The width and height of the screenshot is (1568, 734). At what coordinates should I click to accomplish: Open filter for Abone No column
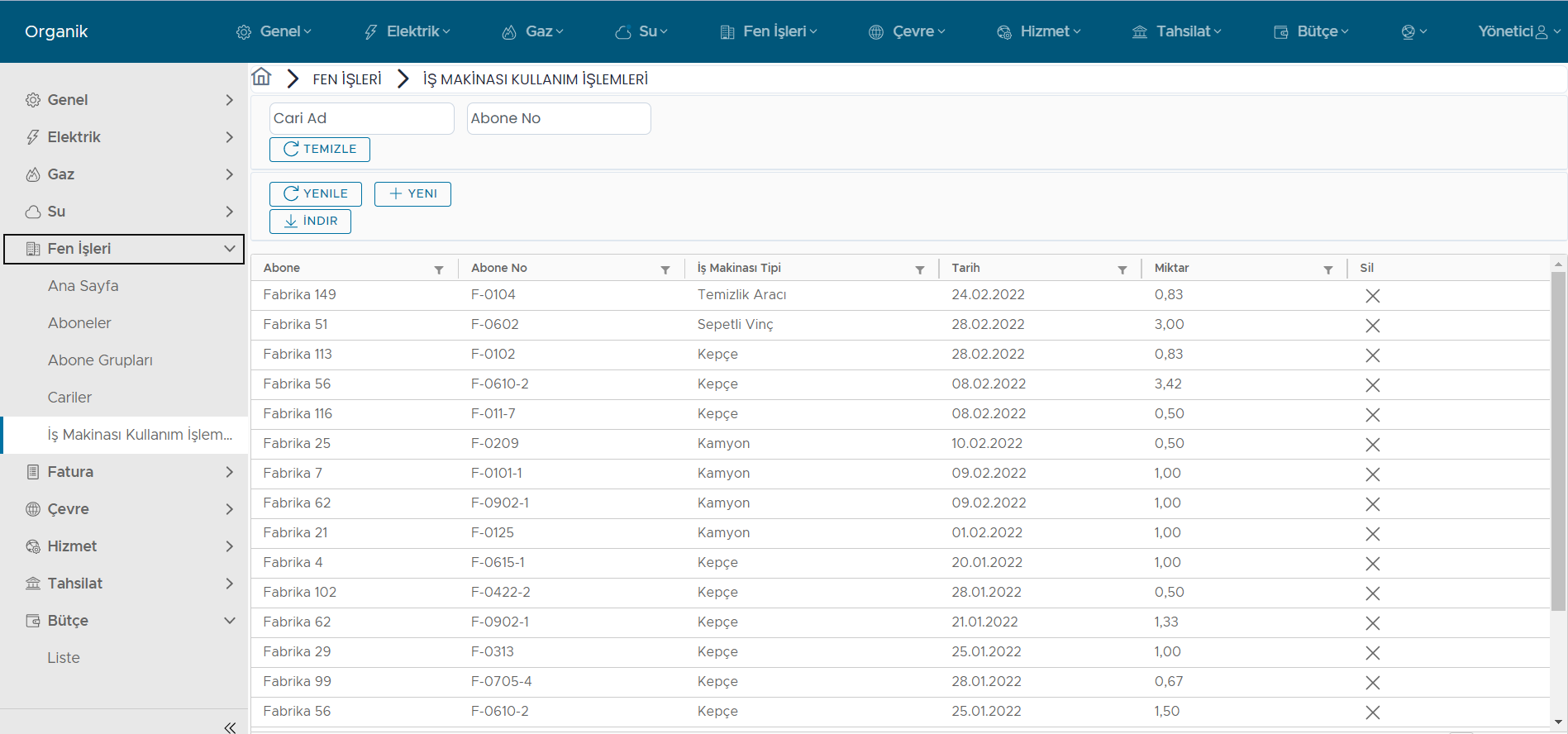coord(665,269)
